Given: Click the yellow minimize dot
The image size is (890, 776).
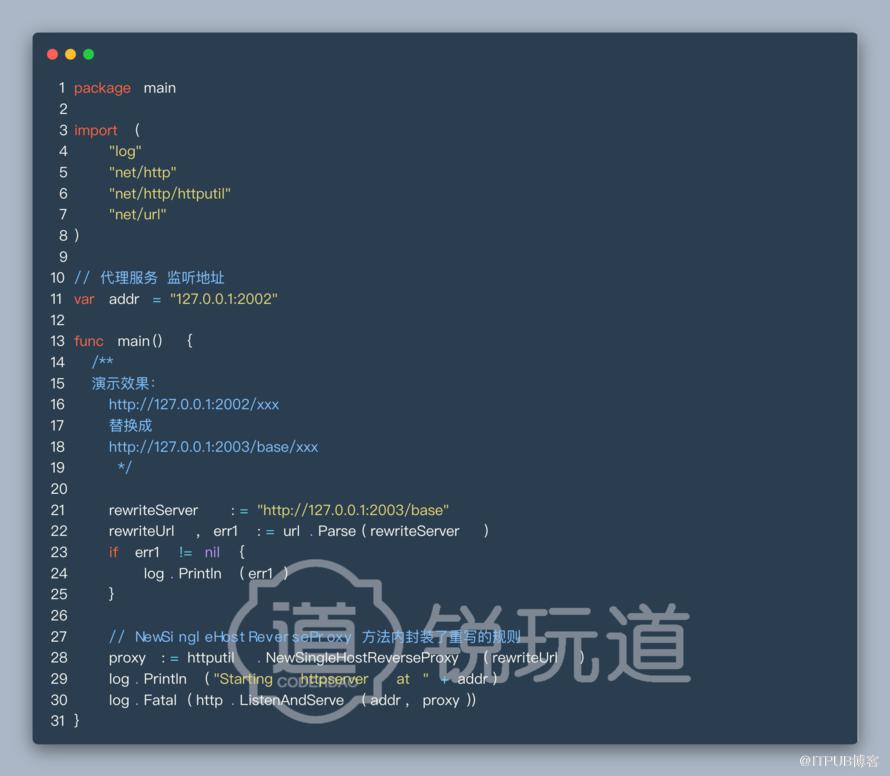Looking at the screenshot, I should click(70, 54).
